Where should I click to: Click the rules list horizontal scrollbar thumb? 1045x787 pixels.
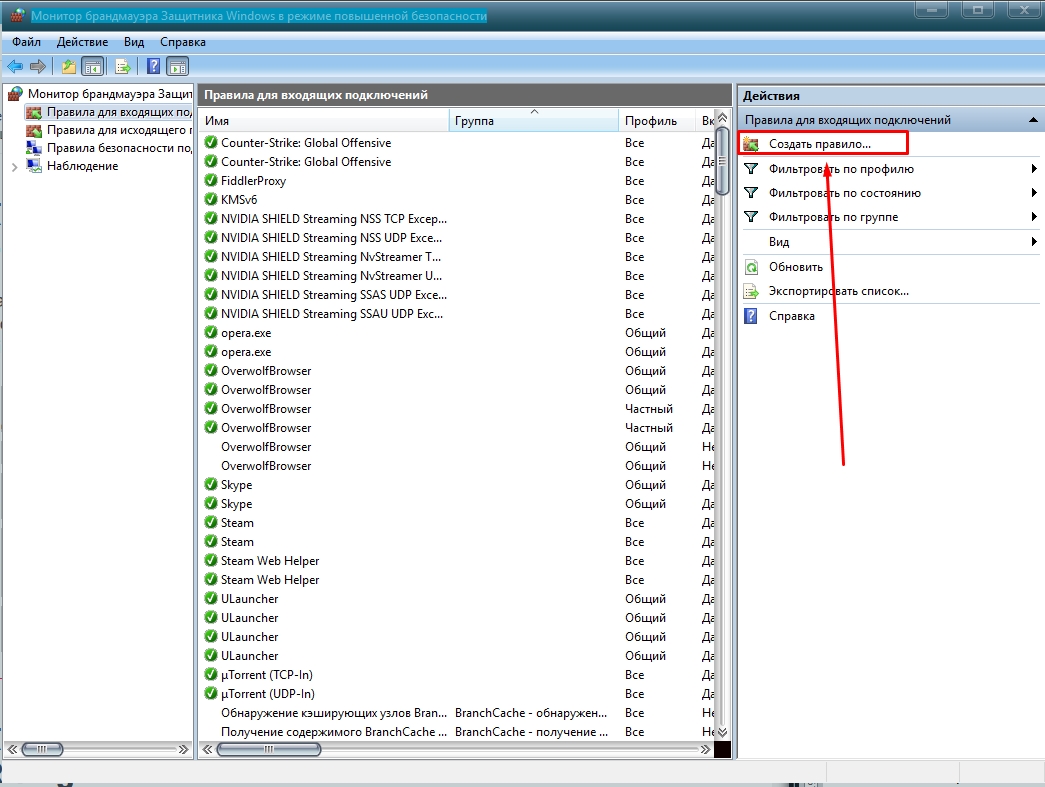coord(269,749)
